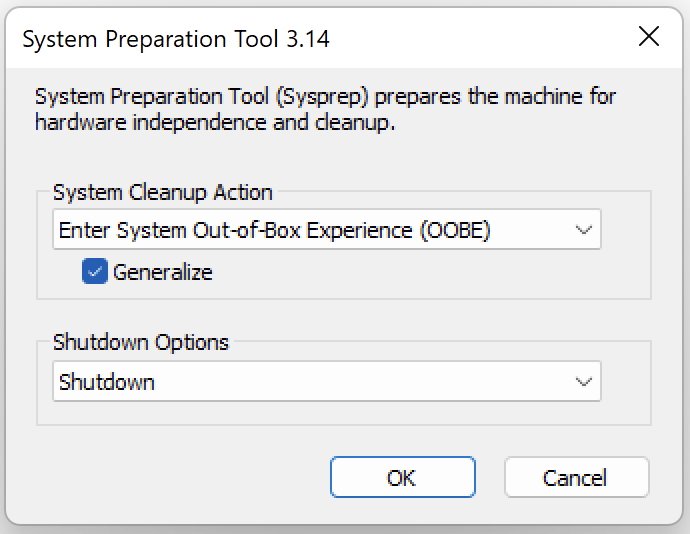Click the 'hardware independence and cleanup' text line

216,123
